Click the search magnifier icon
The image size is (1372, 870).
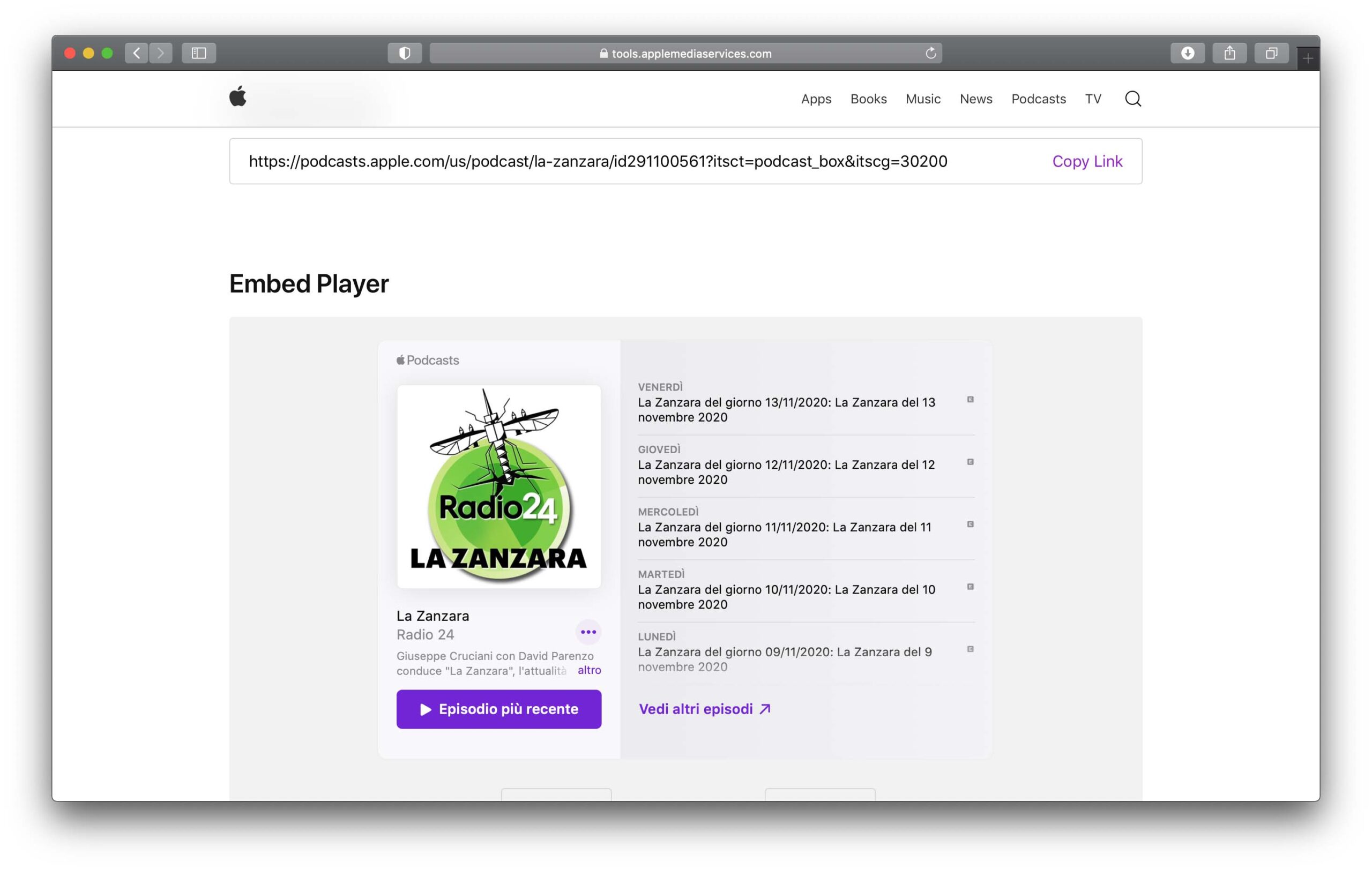(1132, 99)
